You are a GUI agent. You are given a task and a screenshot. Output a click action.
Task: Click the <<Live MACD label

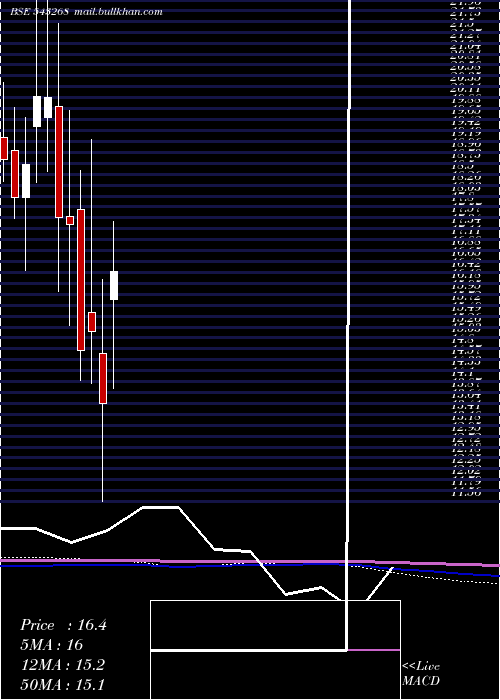421,674
